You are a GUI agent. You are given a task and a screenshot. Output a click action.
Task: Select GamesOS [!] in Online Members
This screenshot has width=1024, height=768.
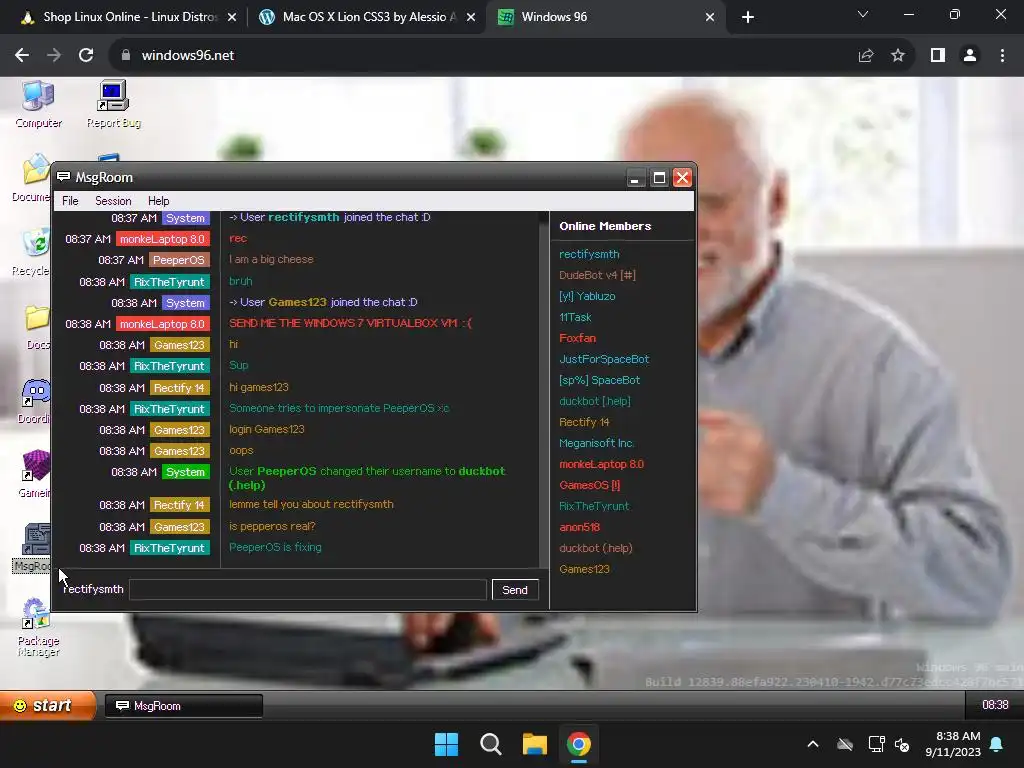tap(590, 485)
